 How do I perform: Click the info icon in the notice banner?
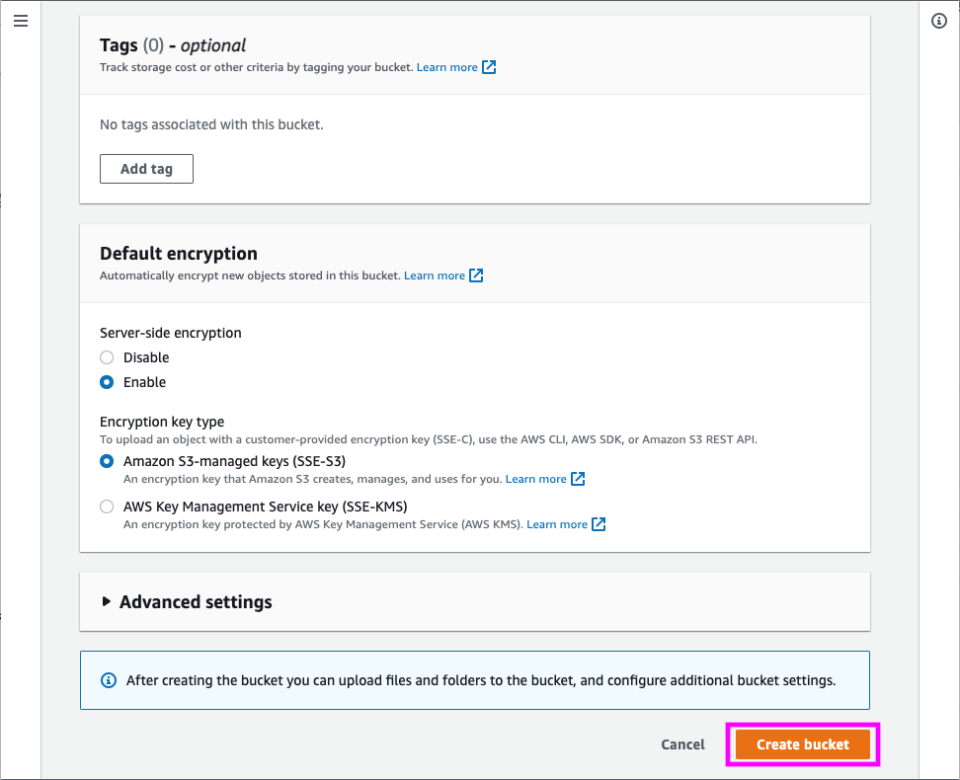point(109,680)
